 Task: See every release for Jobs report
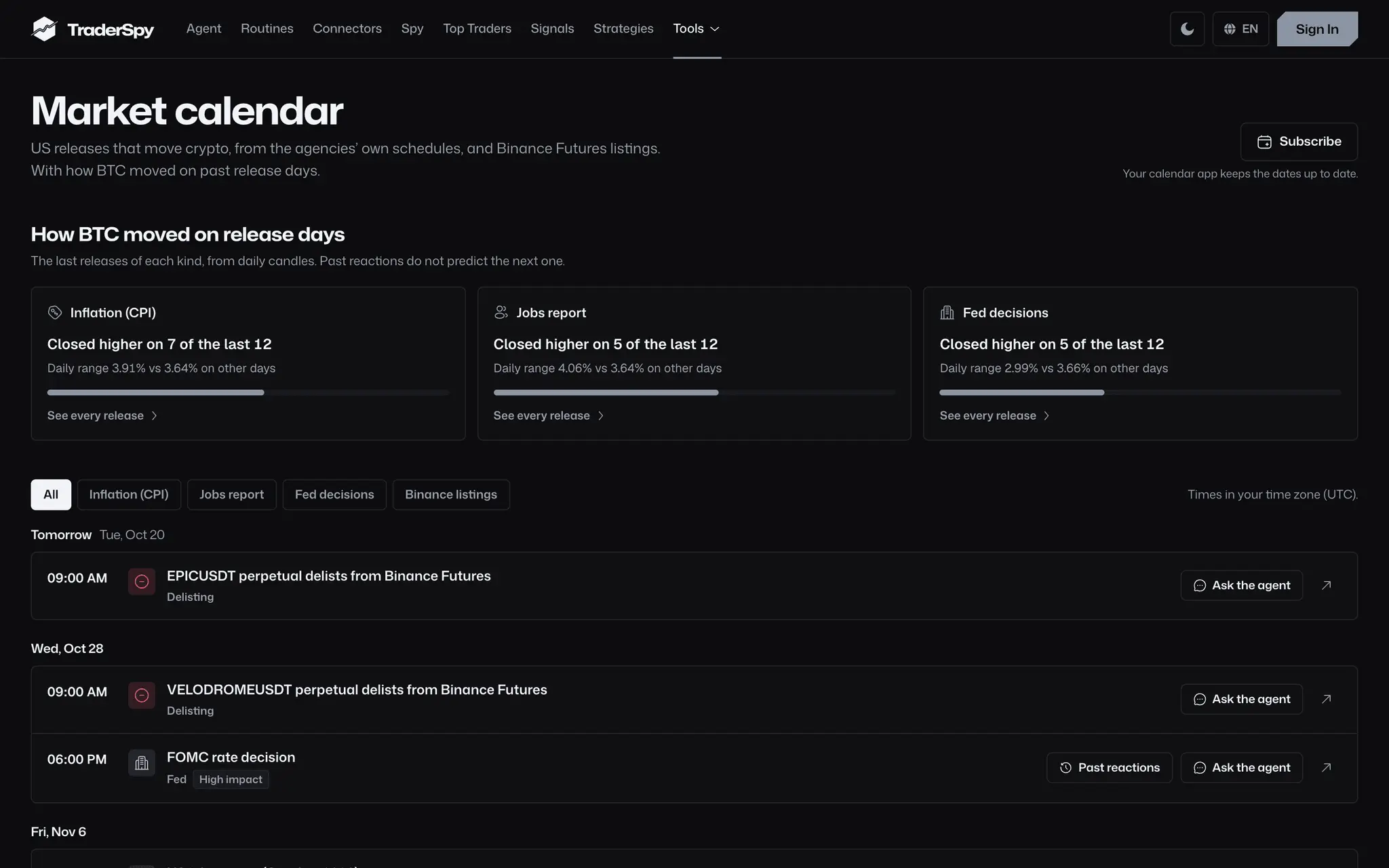(549, 416)
